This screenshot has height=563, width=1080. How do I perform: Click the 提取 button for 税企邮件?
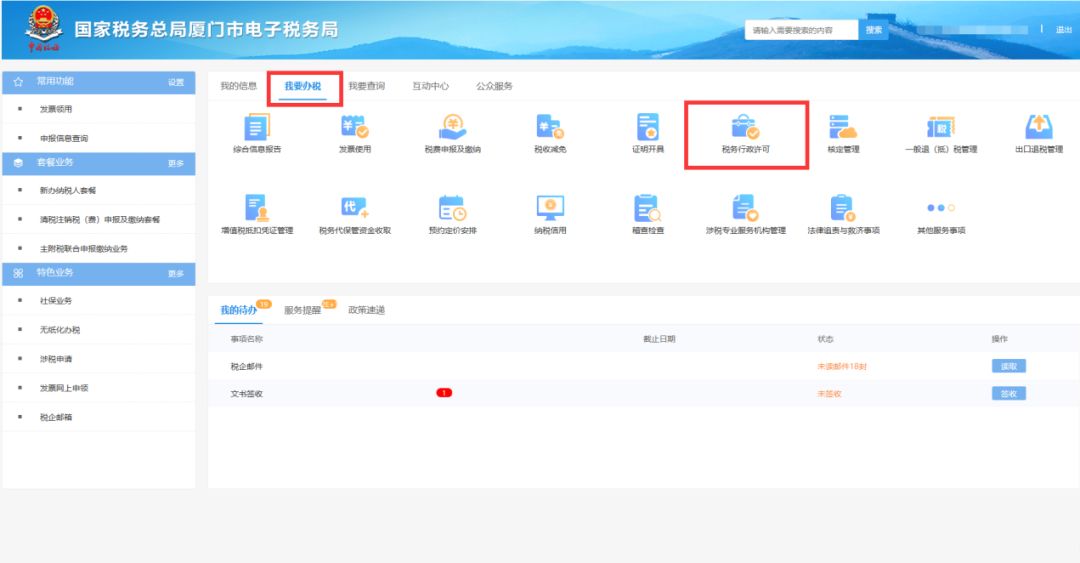(1008, 366)
